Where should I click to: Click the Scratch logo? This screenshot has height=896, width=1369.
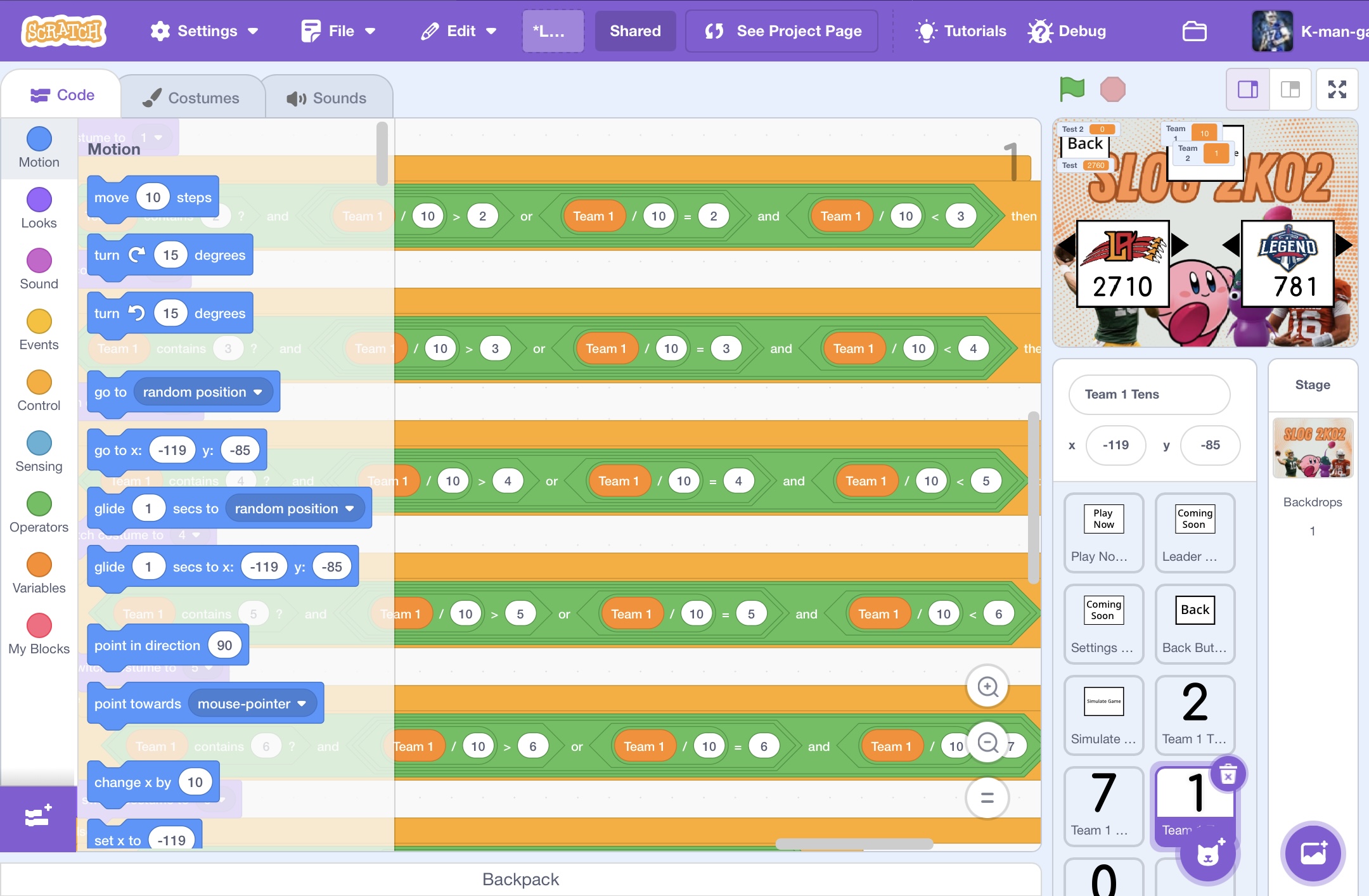click(63, 31)
